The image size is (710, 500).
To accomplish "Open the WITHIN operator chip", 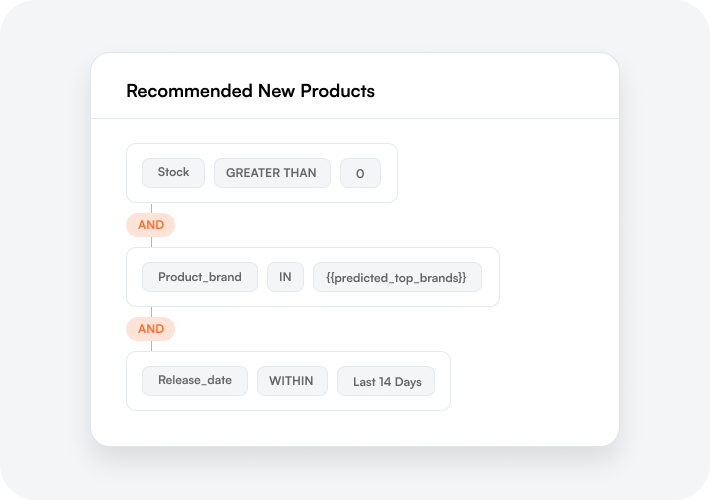I will pyautogui.click(x=291, y=381).
